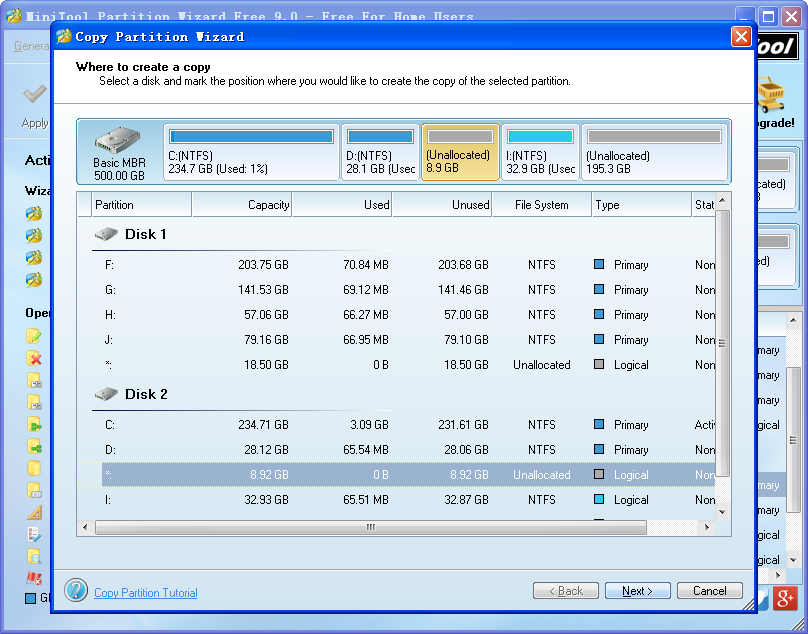Select the I: 32.93 GB partition row
808x634 pixels.
(x=396, y=500)
